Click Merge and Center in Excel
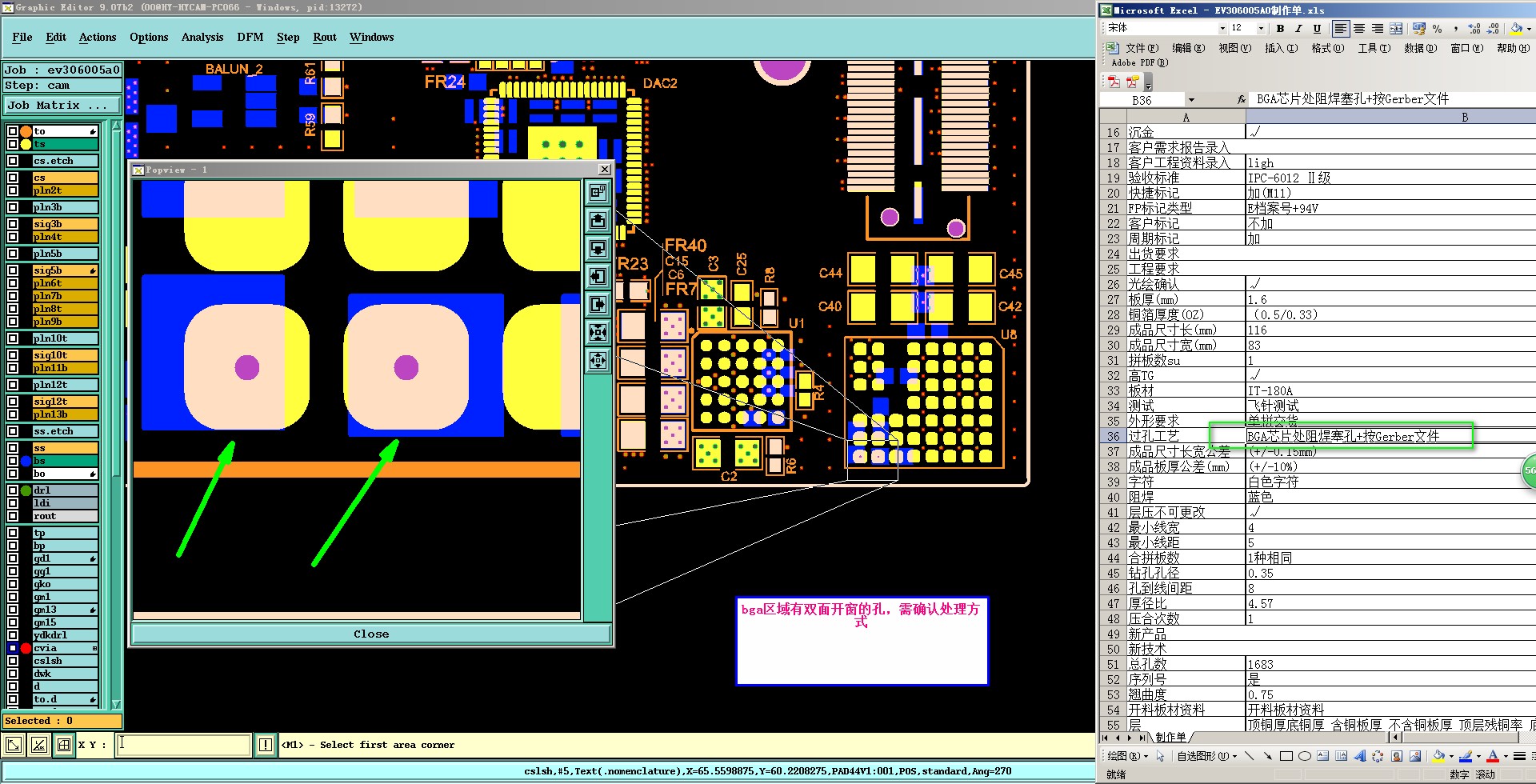Screen dimensions: 1536x784 [1396, 28]
